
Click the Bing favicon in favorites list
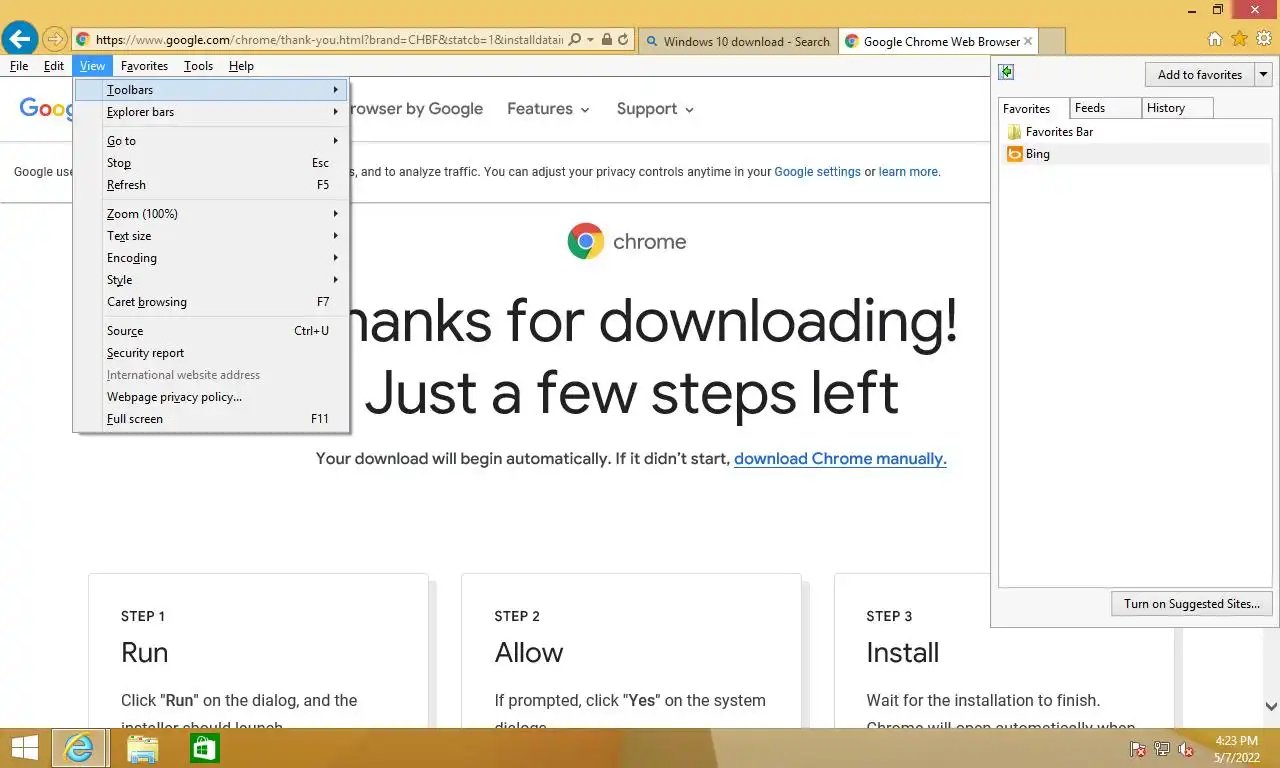pos(1014,154)
